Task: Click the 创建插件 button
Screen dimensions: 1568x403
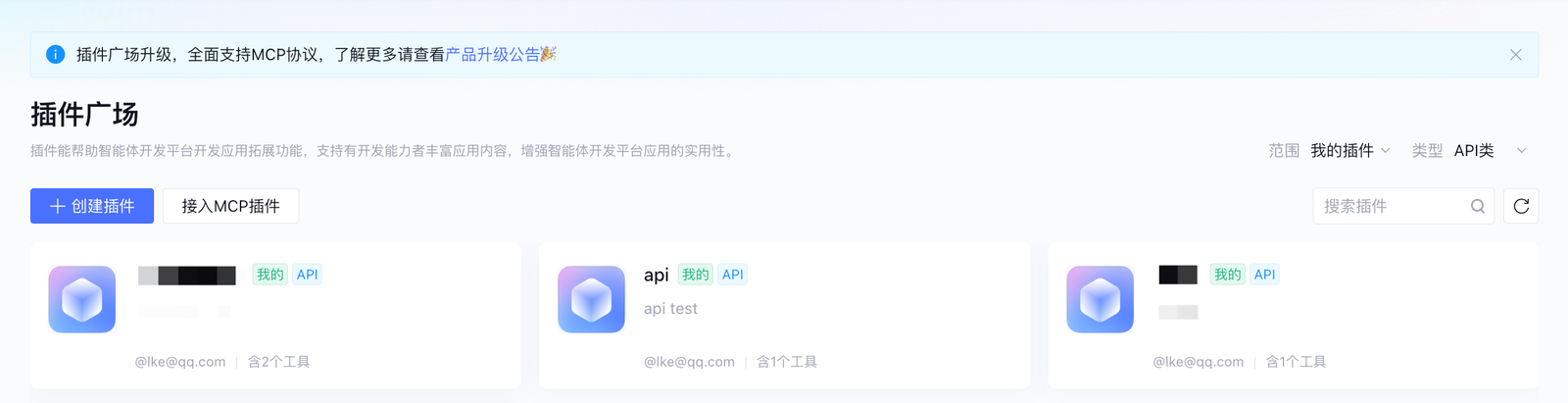Action: pos(92,206)
